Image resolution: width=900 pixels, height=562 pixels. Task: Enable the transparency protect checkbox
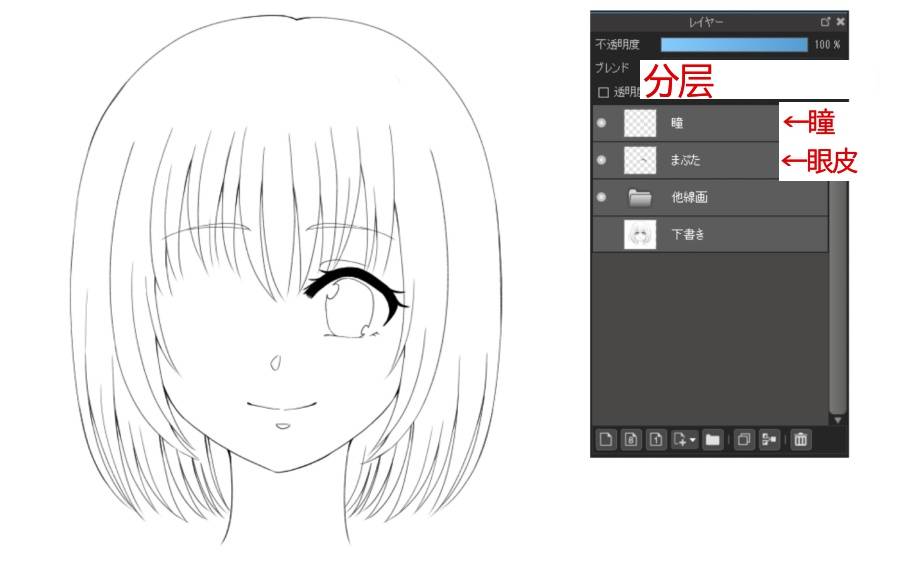(x=603, y=92)
